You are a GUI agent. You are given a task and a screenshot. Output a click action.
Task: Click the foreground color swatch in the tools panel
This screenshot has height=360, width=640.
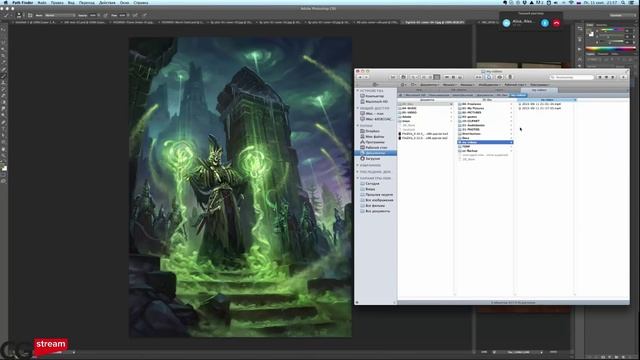click(x=3, y=166)
